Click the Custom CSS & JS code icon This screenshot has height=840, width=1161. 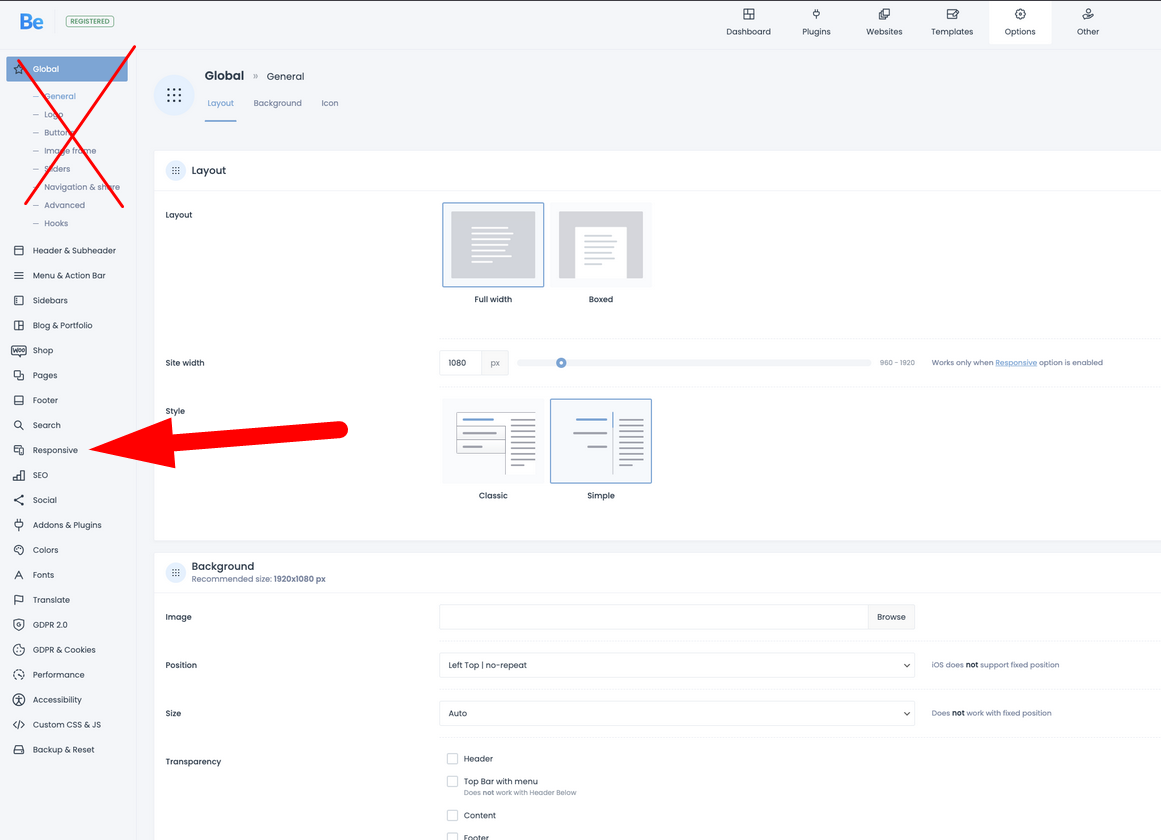19,725
